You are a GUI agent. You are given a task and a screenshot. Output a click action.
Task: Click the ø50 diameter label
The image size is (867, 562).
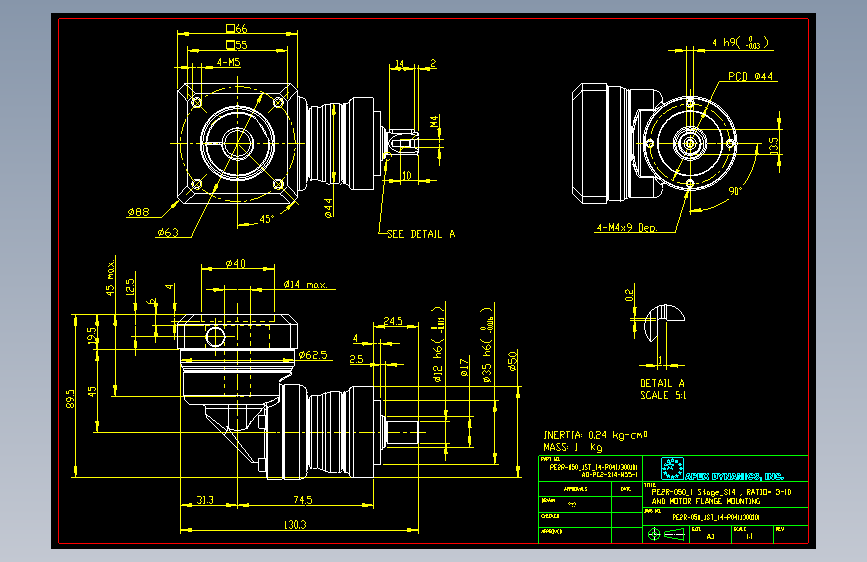click(513, 361)
